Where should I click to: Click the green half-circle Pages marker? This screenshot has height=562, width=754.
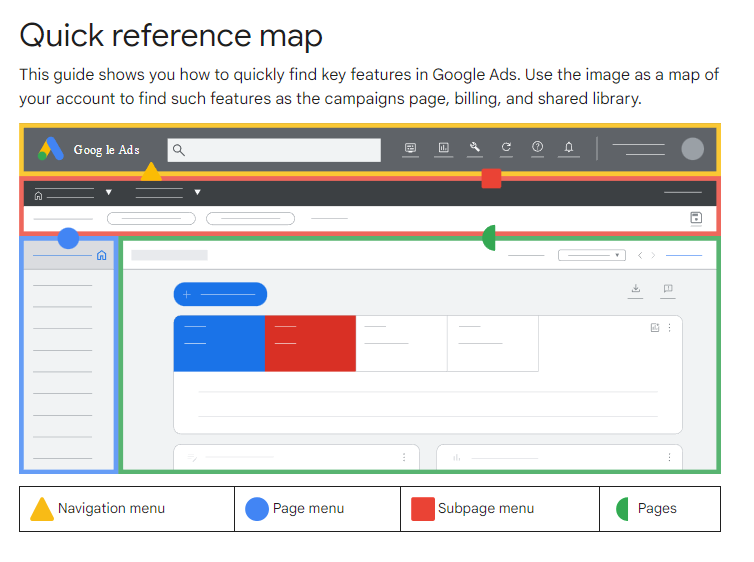tap(489, 237)
